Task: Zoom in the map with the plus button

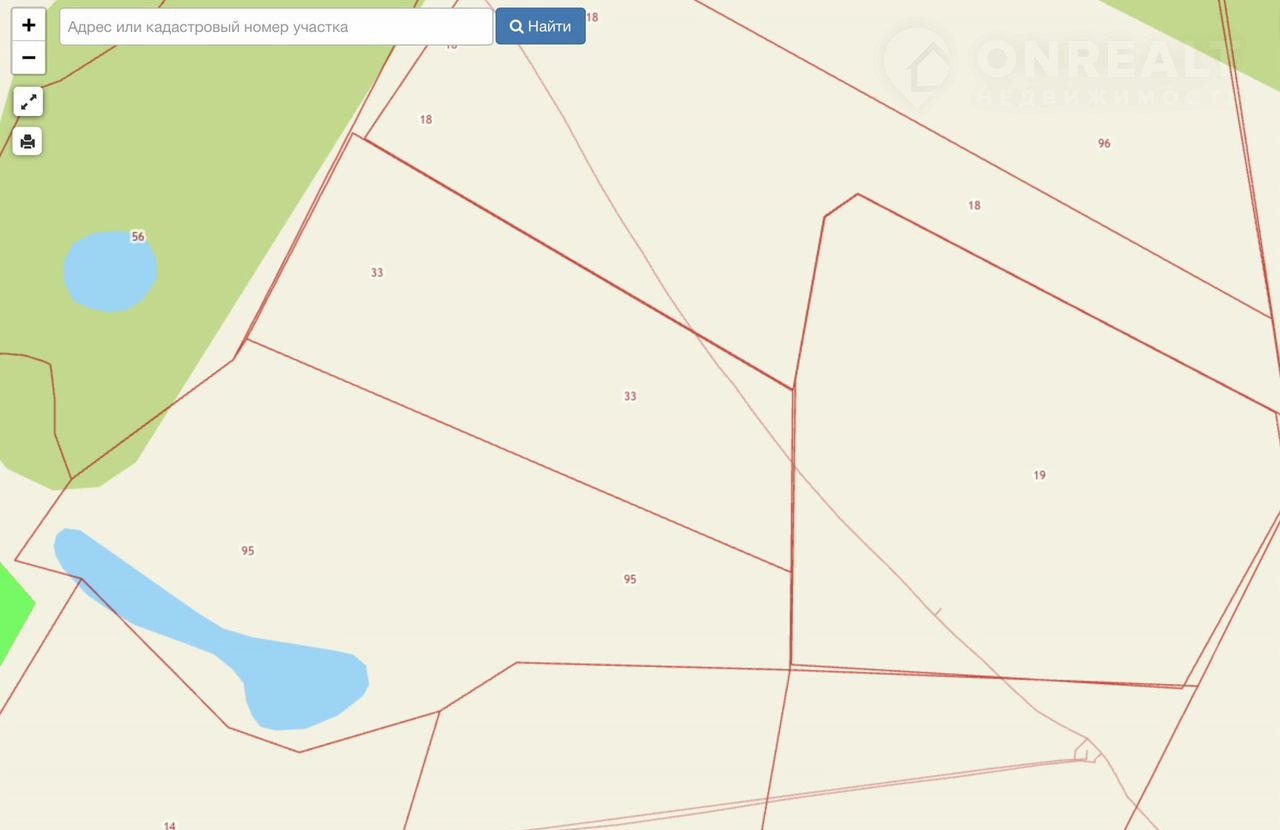Action: [x=28, y=25]
